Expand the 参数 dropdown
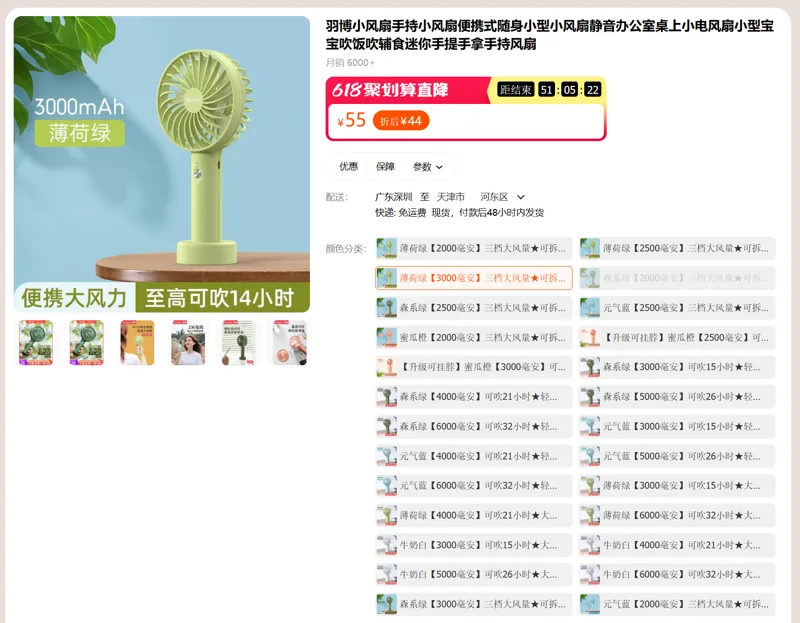Screen dimensions: 800x623 click(x=428, y=167)
